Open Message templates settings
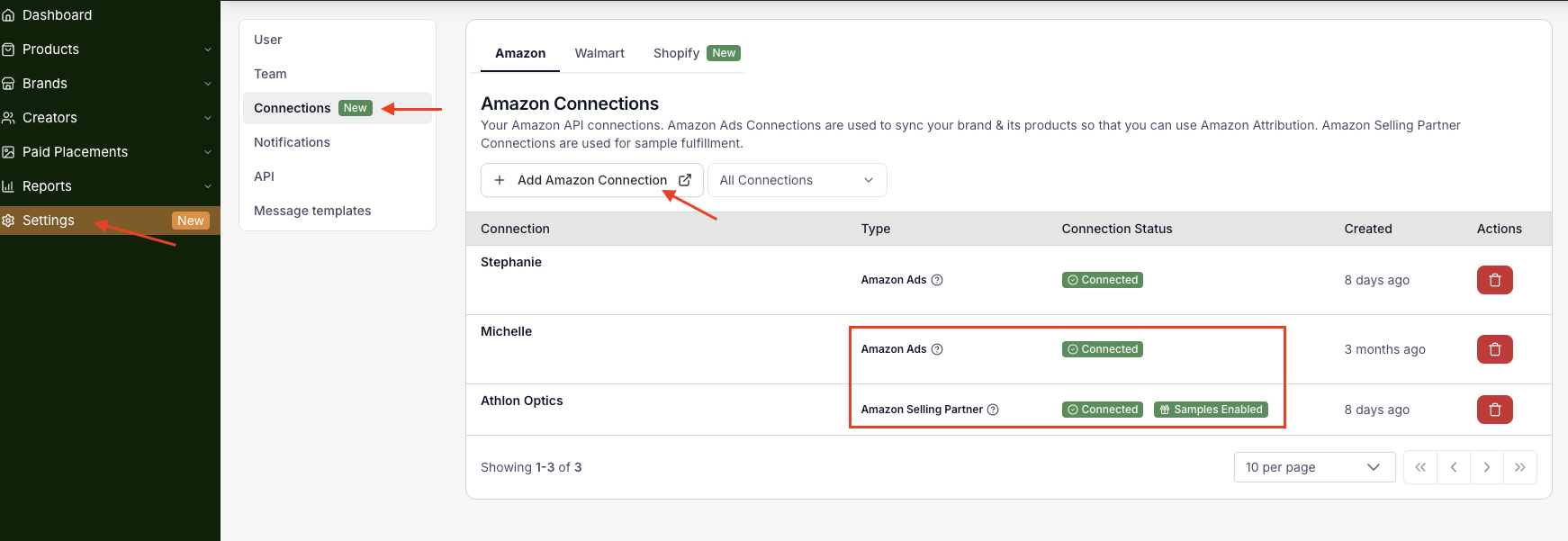Image resolution: width=1568 pixels, height=541 pixels. tap(312, 211)
